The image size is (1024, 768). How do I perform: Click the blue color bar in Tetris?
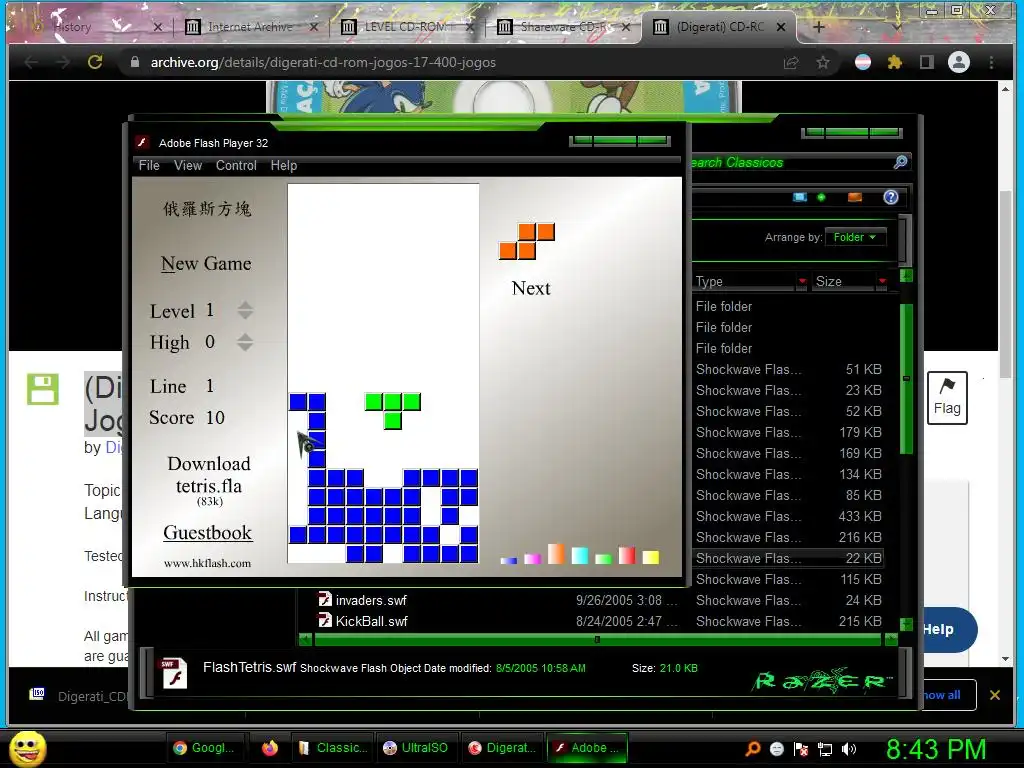[x=509, y=560]
